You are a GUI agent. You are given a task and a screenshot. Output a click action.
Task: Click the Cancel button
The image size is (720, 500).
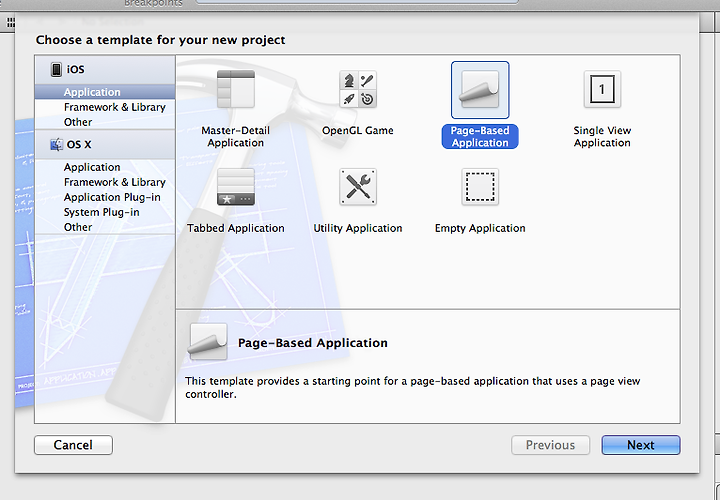[73, 445]
